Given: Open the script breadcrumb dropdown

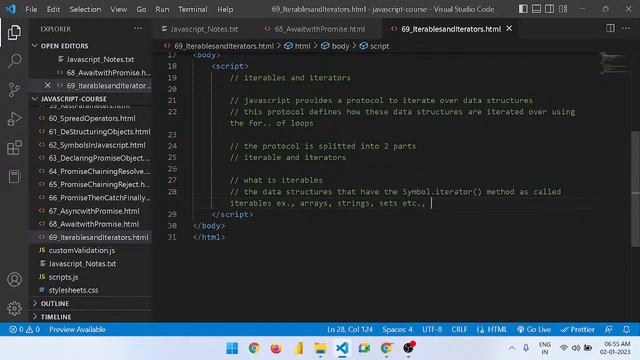Looking at the screenshot, I should point(374,46).
